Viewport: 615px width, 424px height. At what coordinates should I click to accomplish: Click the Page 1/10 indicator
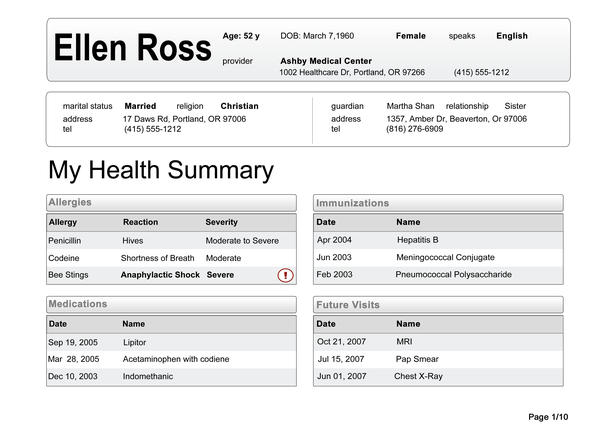[x=548, y=417]
